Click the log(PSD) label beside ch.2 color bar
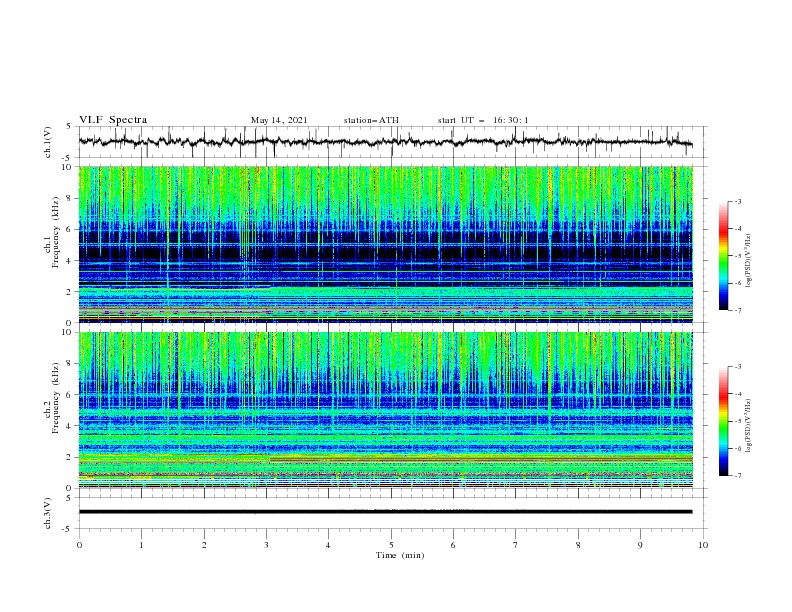 (748, 426)
